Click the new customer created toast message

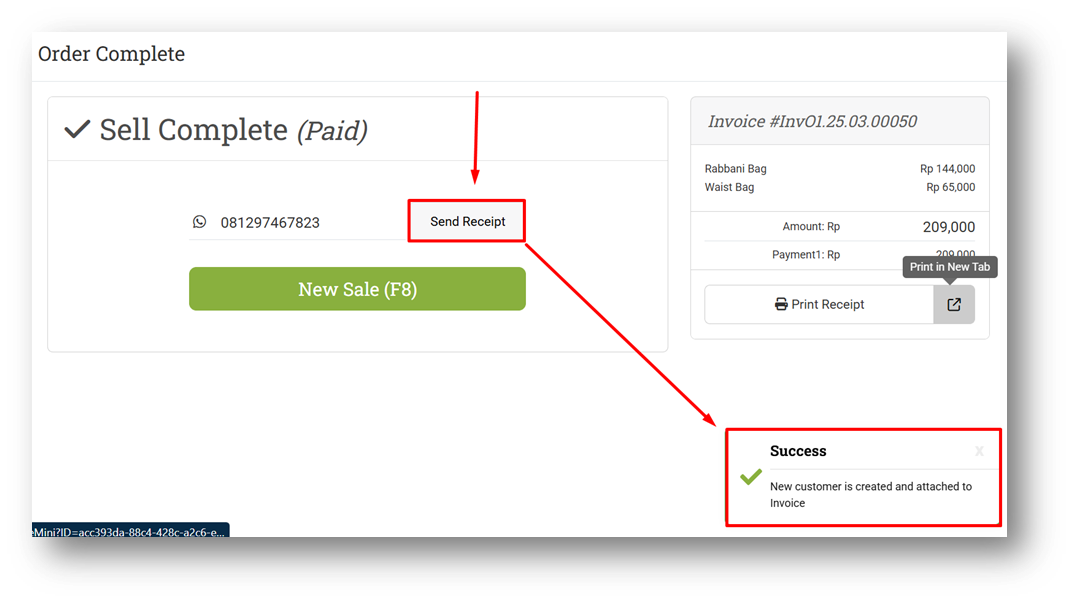(870, 495)
